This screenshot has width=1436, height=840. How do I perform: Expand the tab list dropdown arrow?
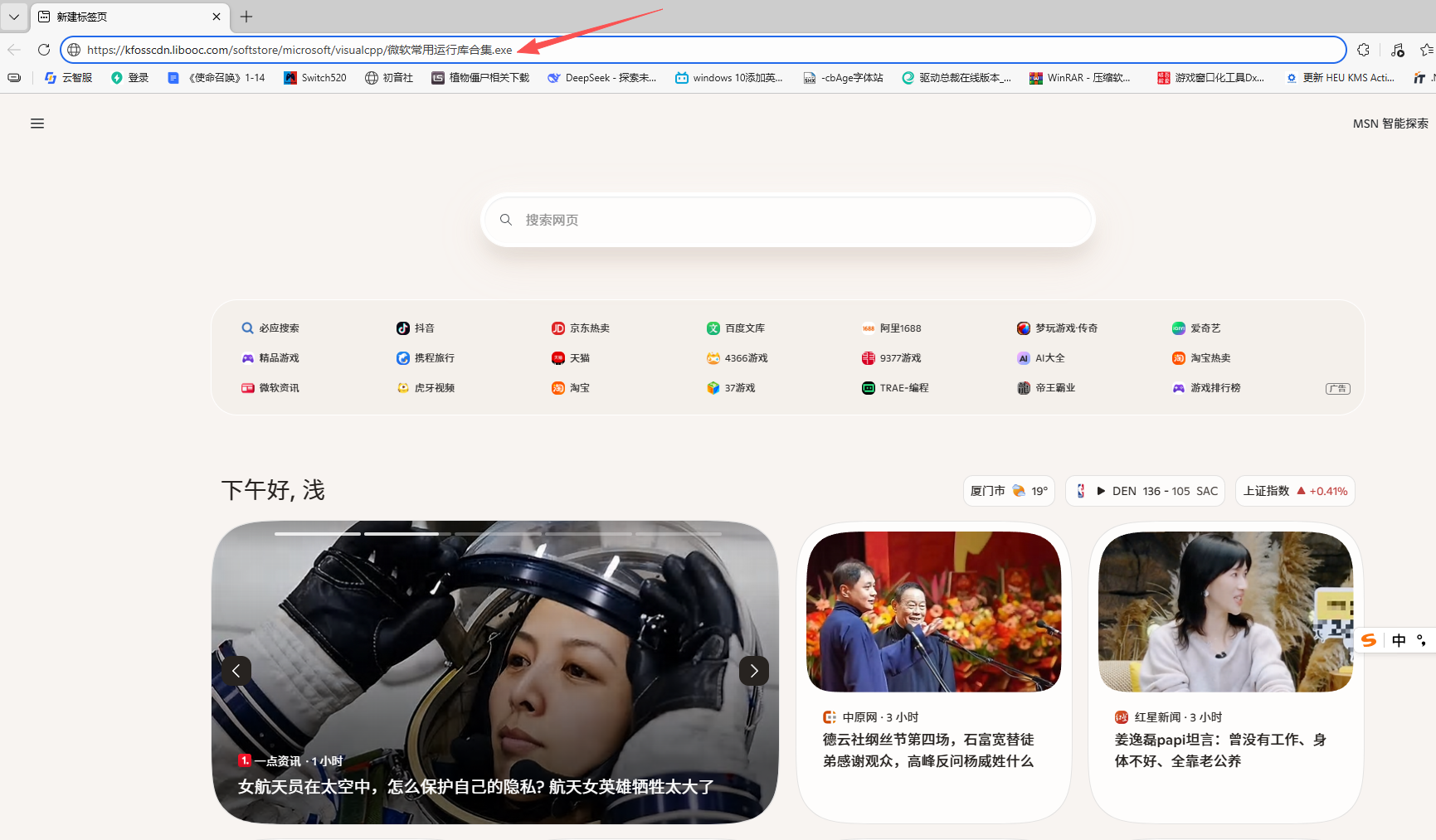point(14,17)
